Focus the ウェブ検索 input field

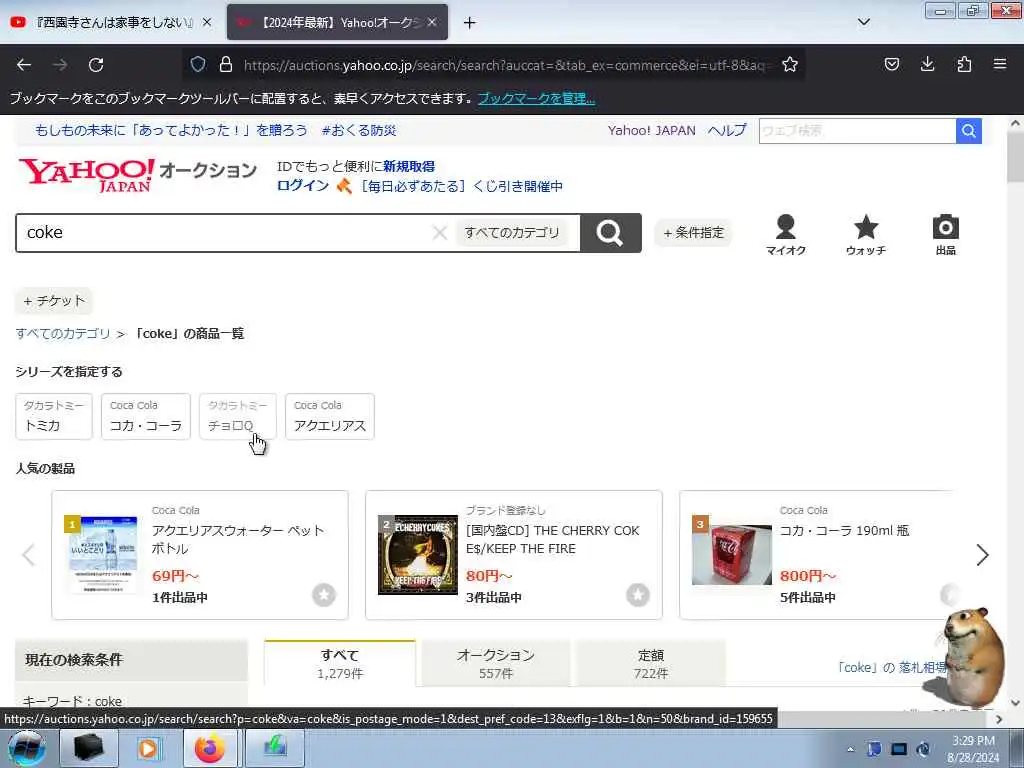(x=857, y=131)
